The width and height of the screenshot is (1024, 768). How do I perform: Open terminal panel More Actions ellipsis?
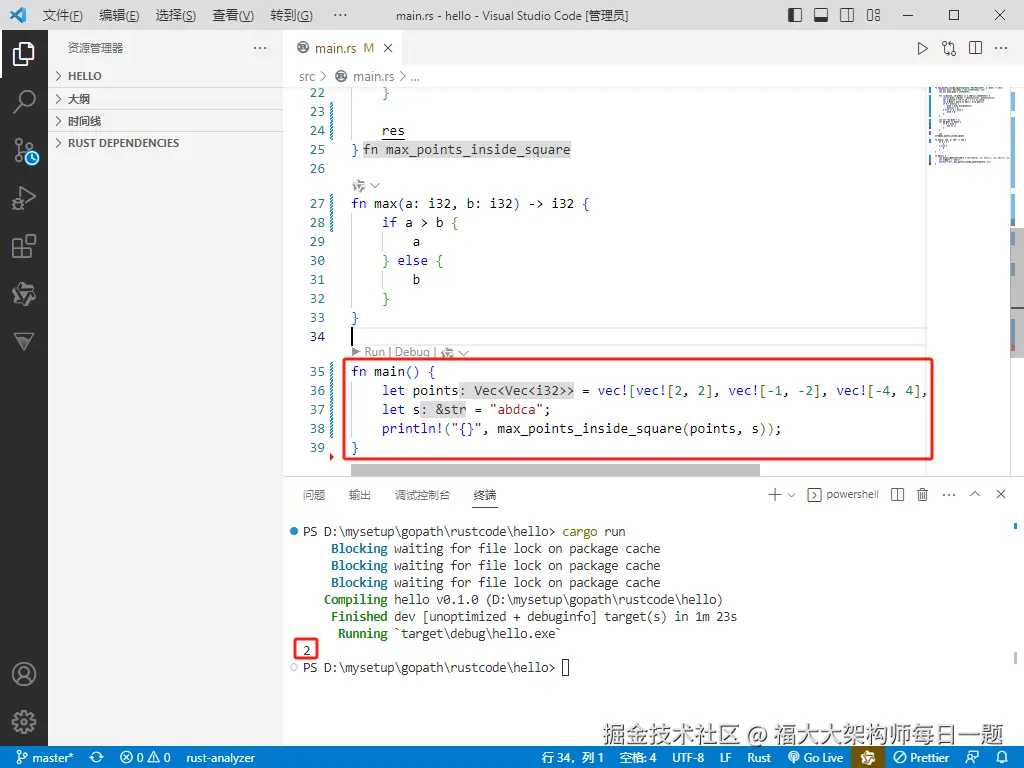[949, 494]
